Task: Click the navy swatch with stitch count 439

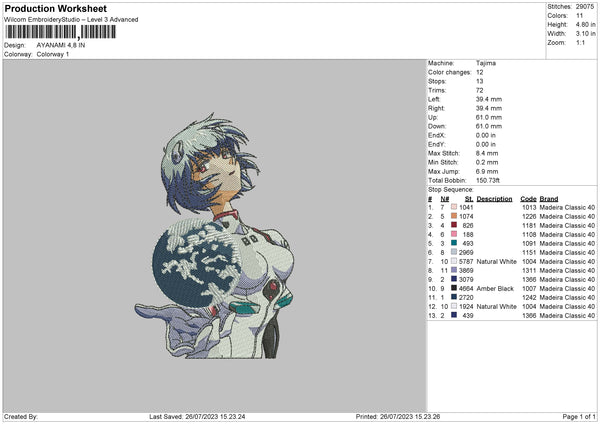Action: pyautogui.click(x=454, y=315)
